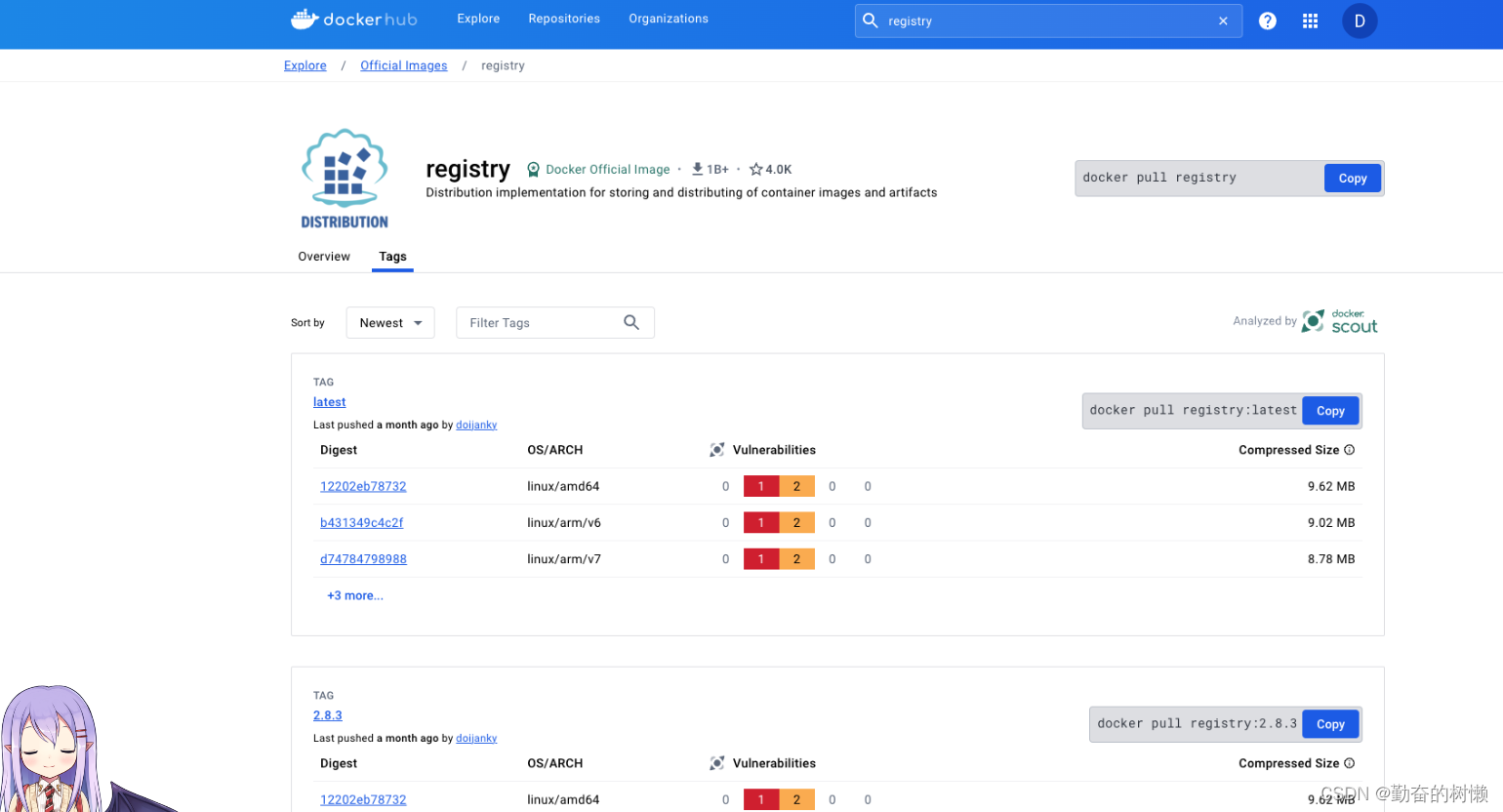Image resolution: width=1503 pixels, height=812 pixels.
Task: Click red high vulnerability count for linux/arm/v7
Action: coord(761,559)
